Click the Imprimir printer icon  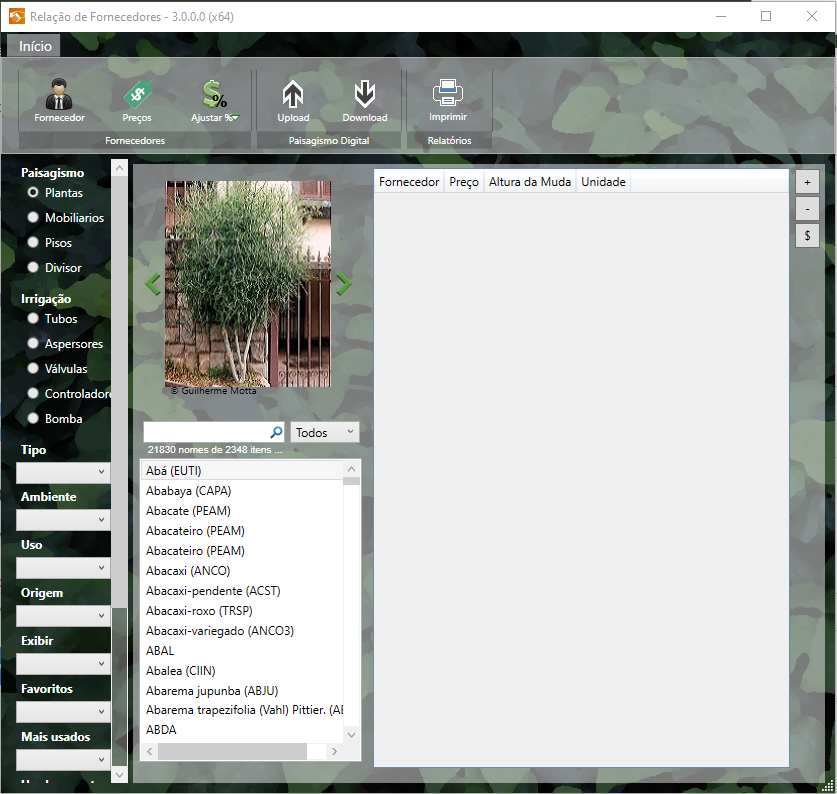[447, 94]
